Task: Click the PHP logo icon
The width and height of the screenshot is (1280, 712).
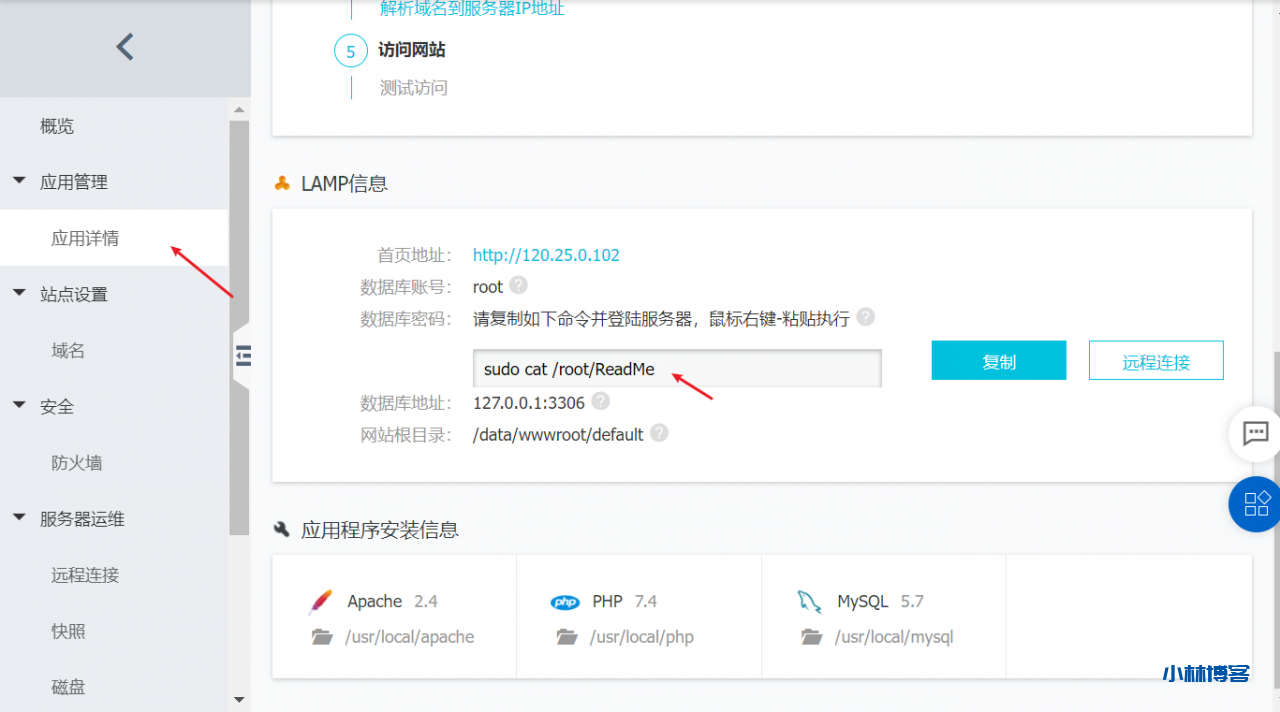Action: [565, 602]
